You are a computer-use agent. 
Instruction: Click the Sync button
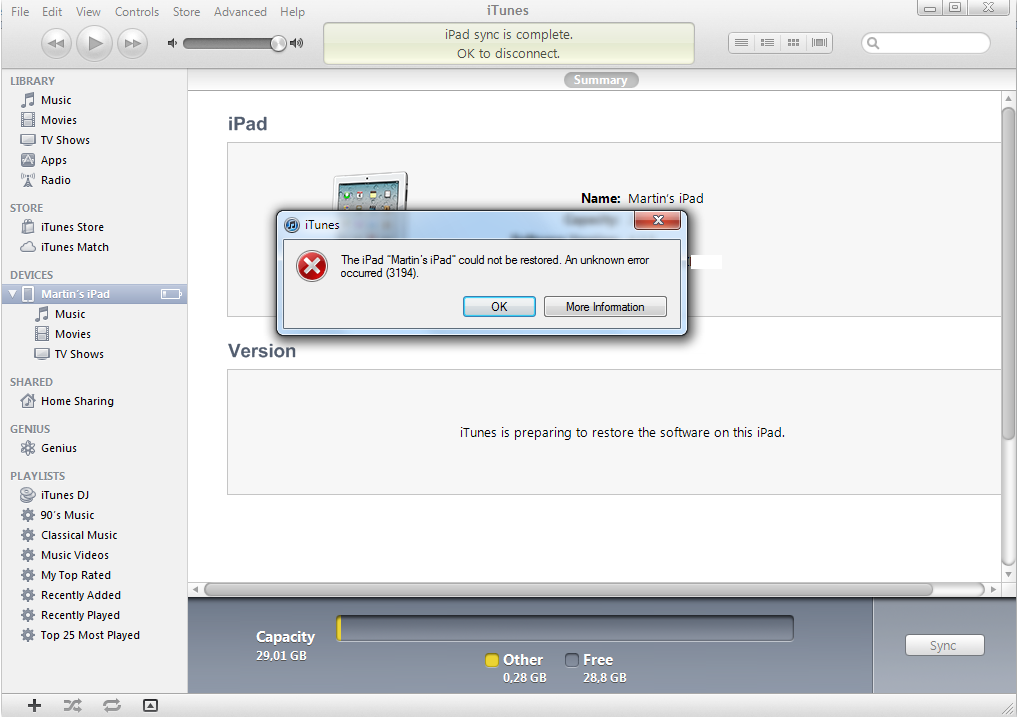pyautogui.click(x=945, y=645)
